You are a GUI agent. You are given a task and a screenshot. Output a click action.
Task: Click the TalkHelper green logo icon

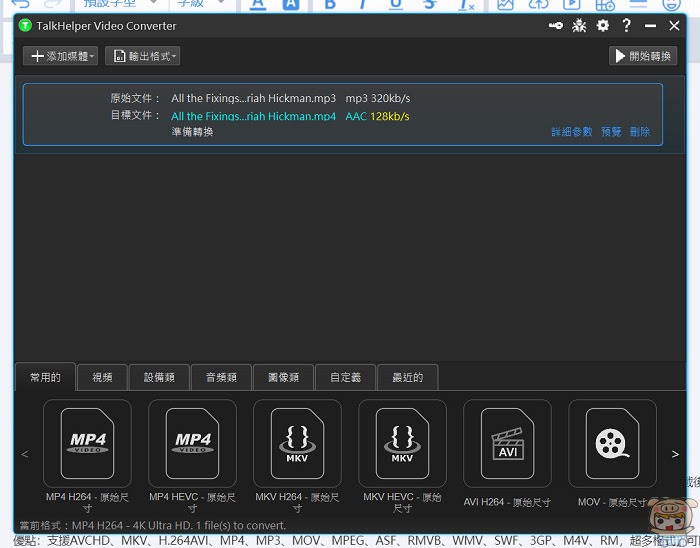tap(25, 25)
